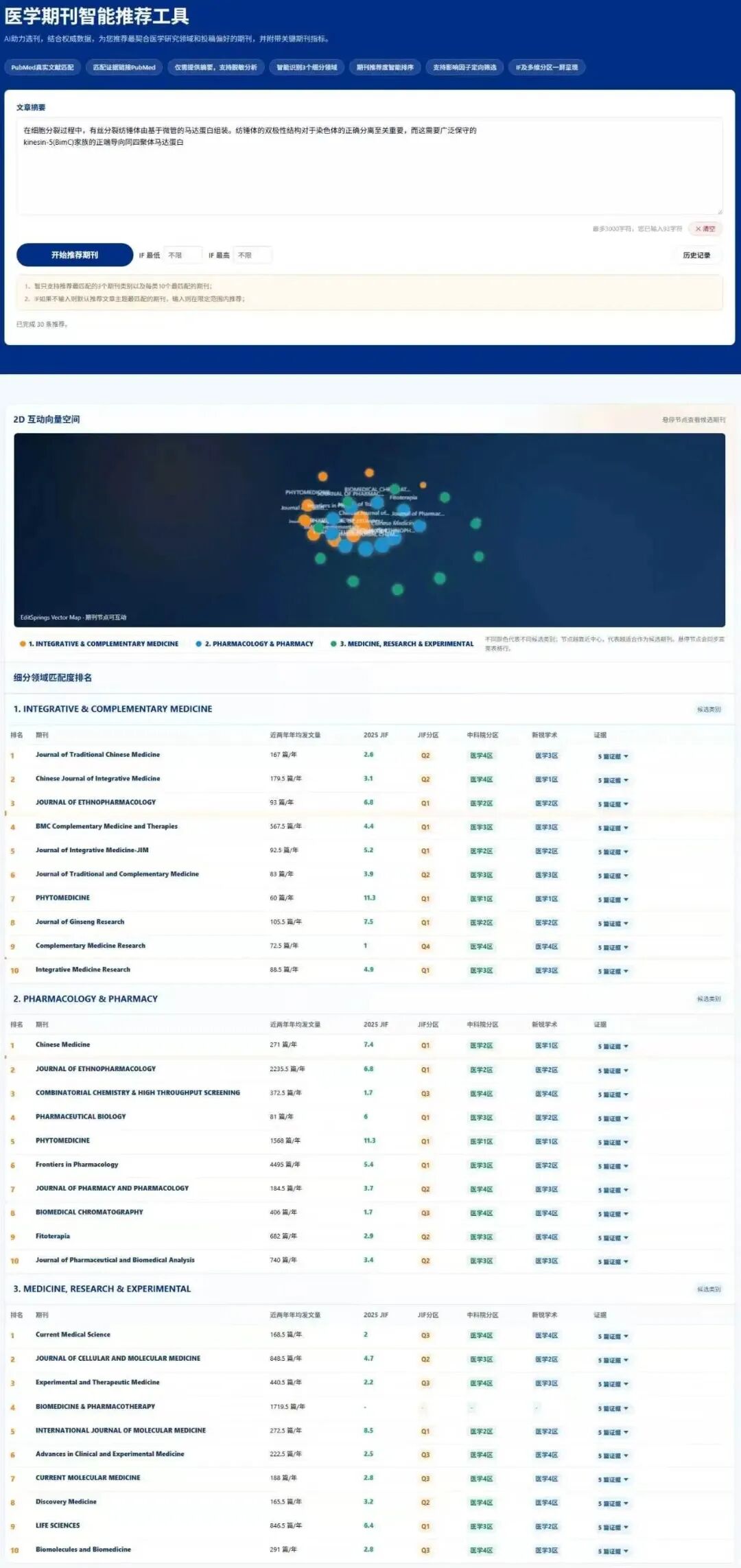Click journal name Experimental and Therapeutic Medicine

point(97,1382)
